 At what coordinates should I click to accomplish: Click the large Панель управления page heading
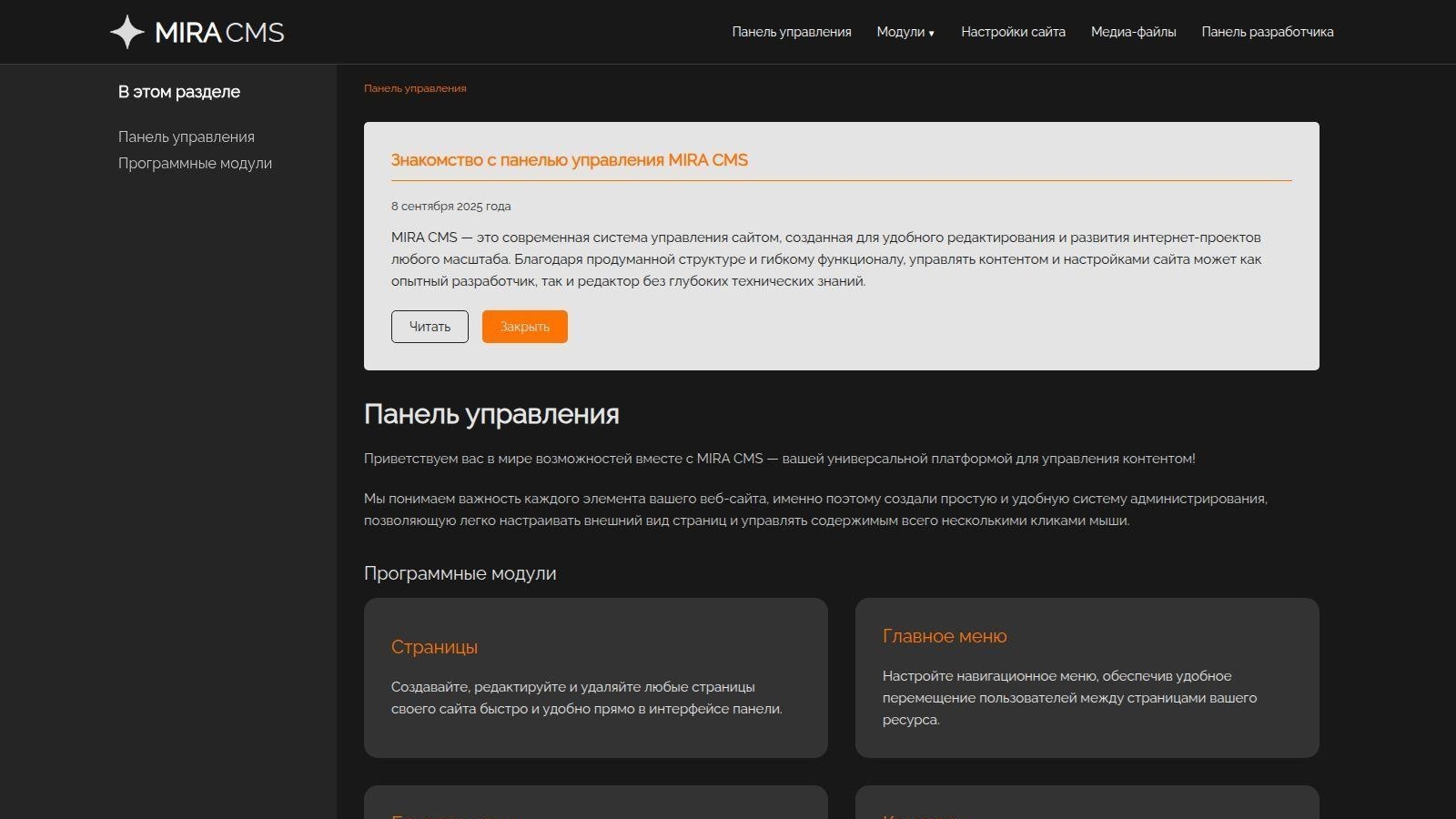coord(491,414)
